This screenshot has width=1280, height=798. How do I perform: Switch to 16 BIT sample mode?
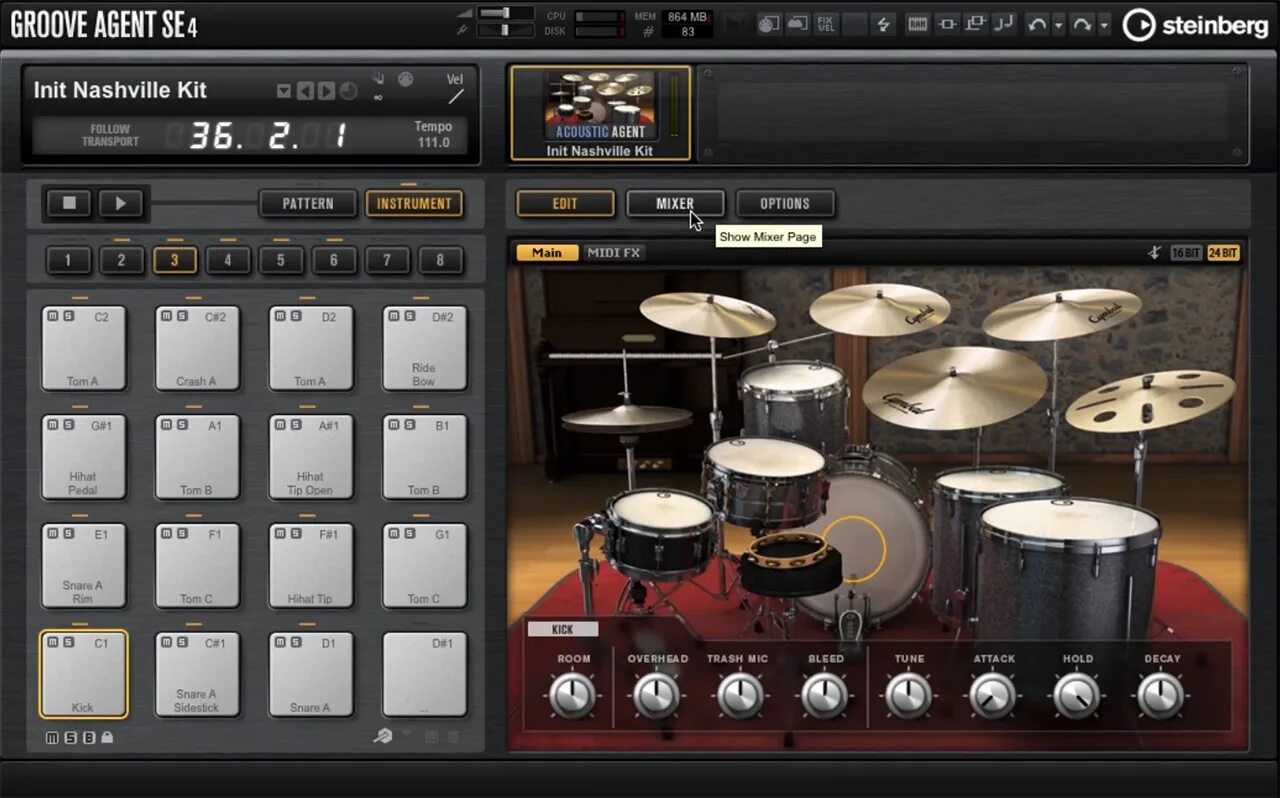(1186, 253)
